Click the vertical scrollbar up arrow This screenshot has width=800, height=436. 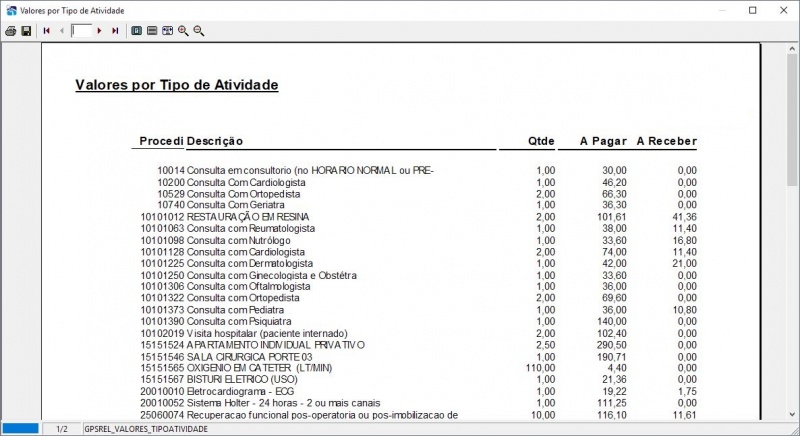792,49
